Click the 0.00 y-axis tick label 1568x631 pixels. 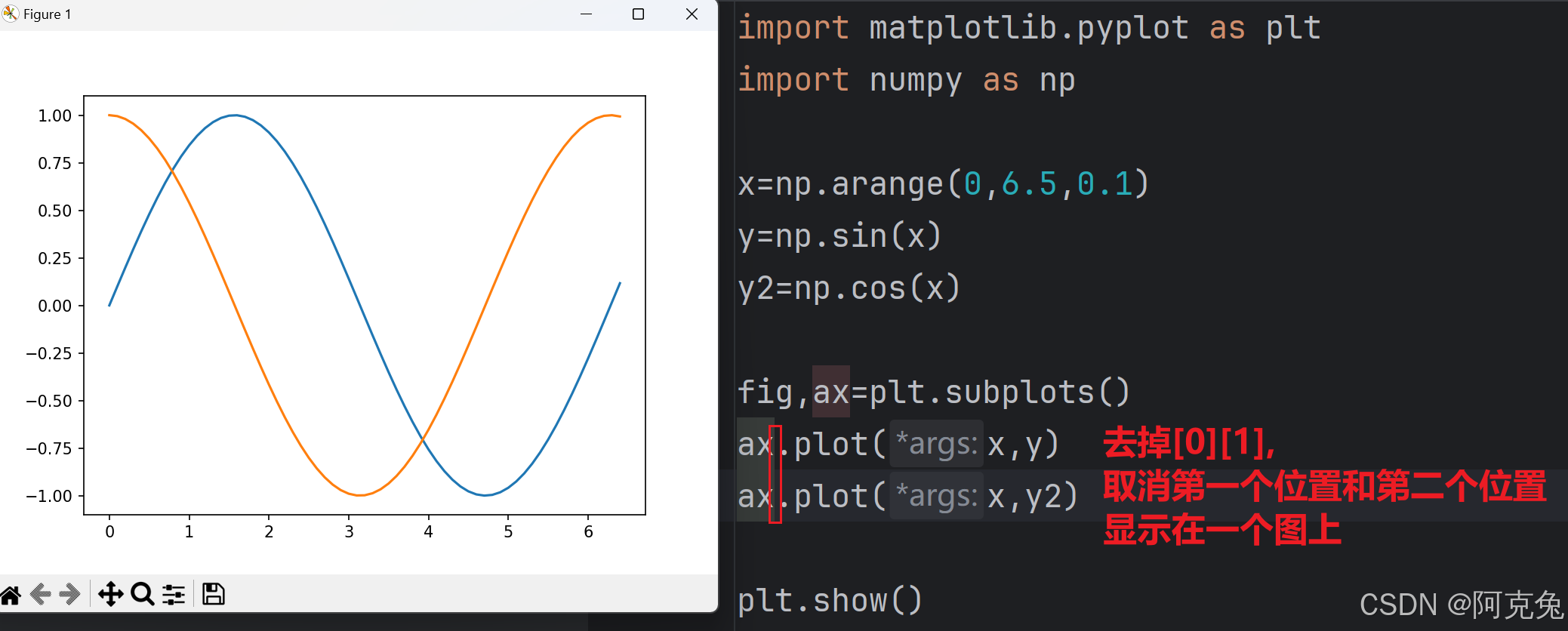pyautogui.click(x=55, y=306)
